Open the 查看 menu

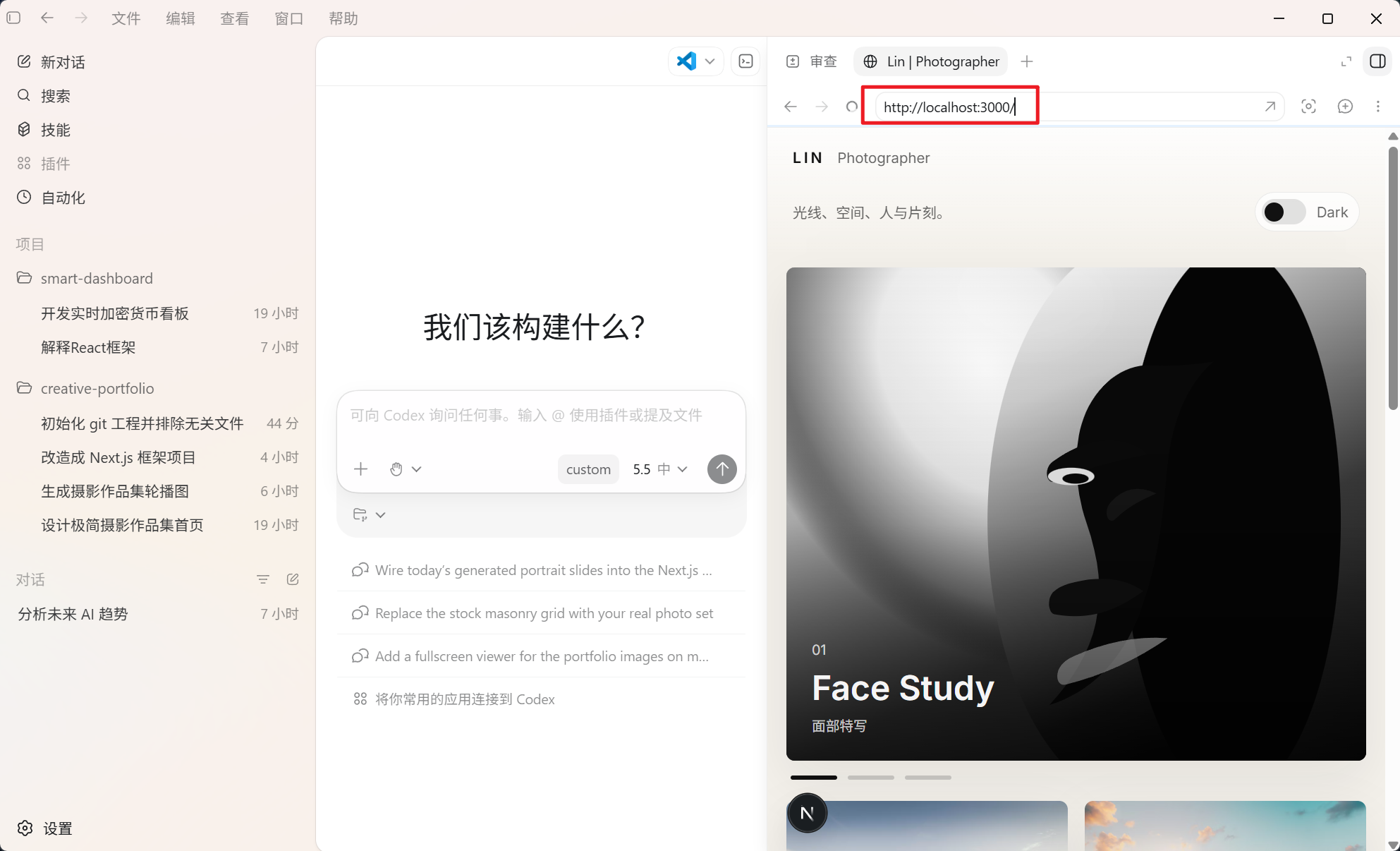pyautogui.click(x=235, y=18)
